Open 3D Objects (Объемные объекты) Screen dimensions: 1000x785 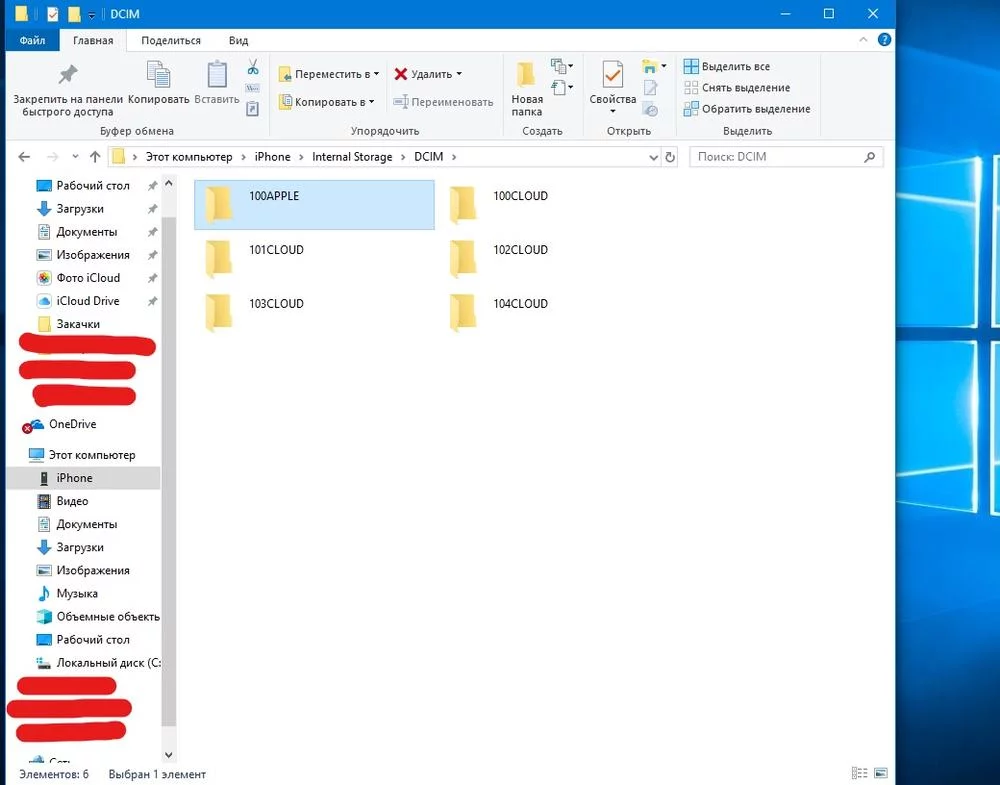pyautogui.click(x=98, y=617)
